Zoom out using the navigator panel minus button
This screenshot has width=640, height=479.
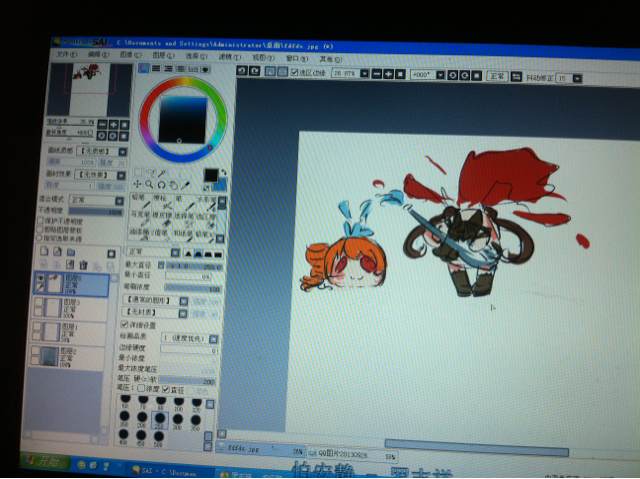click(x=102, y=124)
